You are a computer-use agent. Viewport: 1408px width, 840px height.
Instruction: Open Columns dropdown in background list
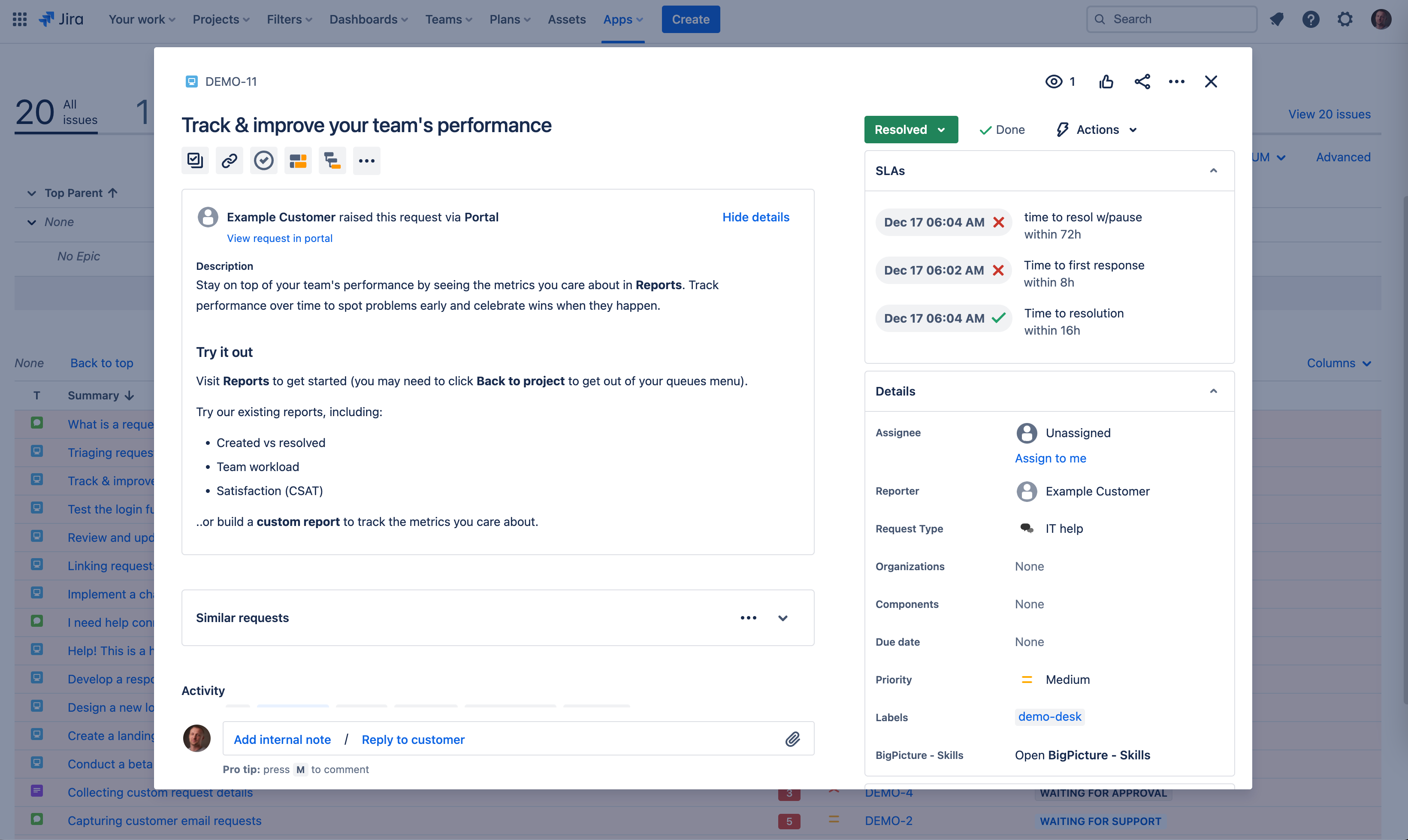tap(1339, 363)
